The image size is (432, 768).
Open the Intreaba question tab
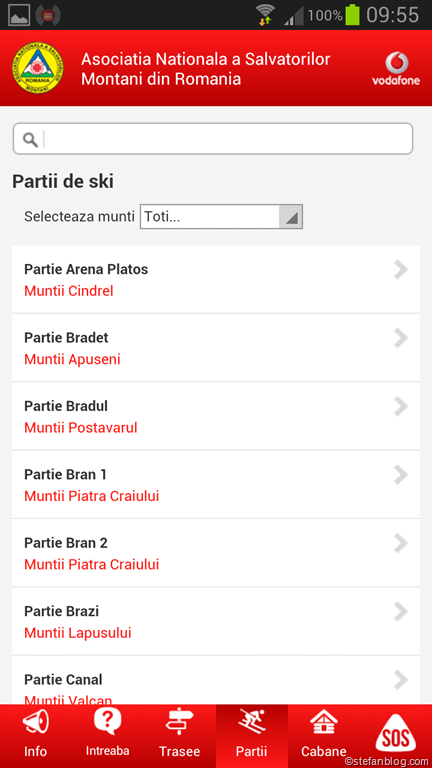click(108, 736)
